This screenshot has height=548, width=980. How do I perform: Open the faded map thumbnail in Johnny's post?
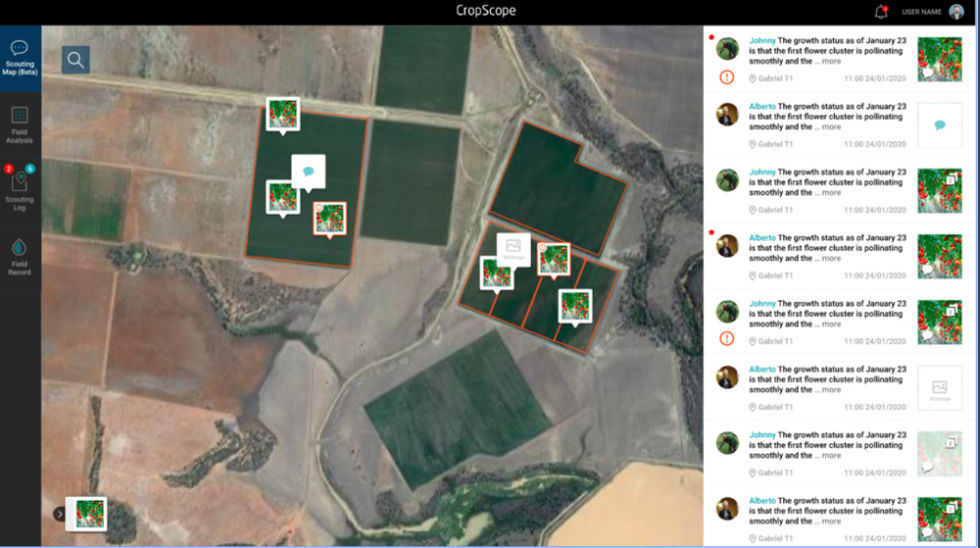(939, 454)
